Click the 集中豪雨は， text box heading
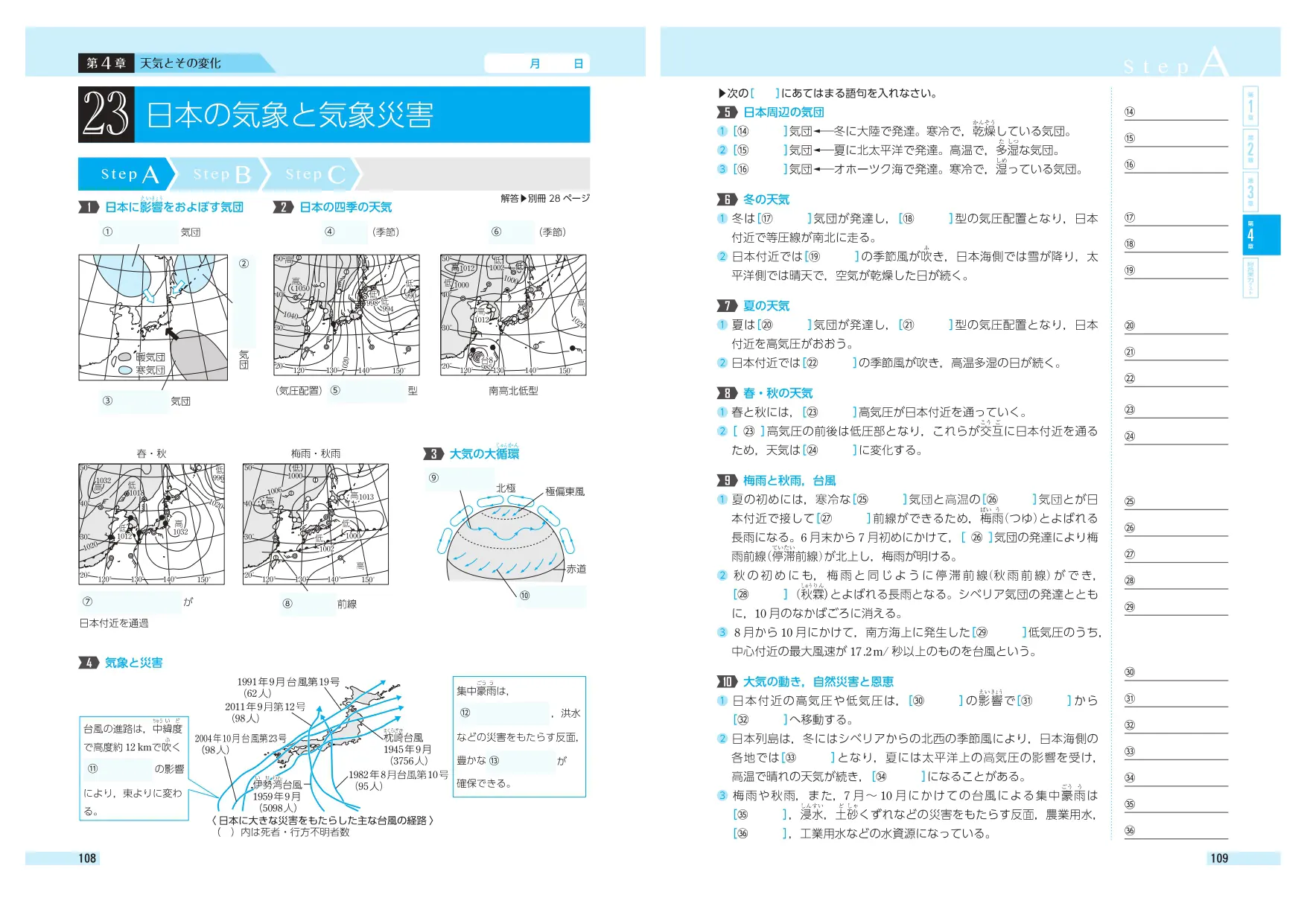1307x924 pixels. tap(483, 691)
